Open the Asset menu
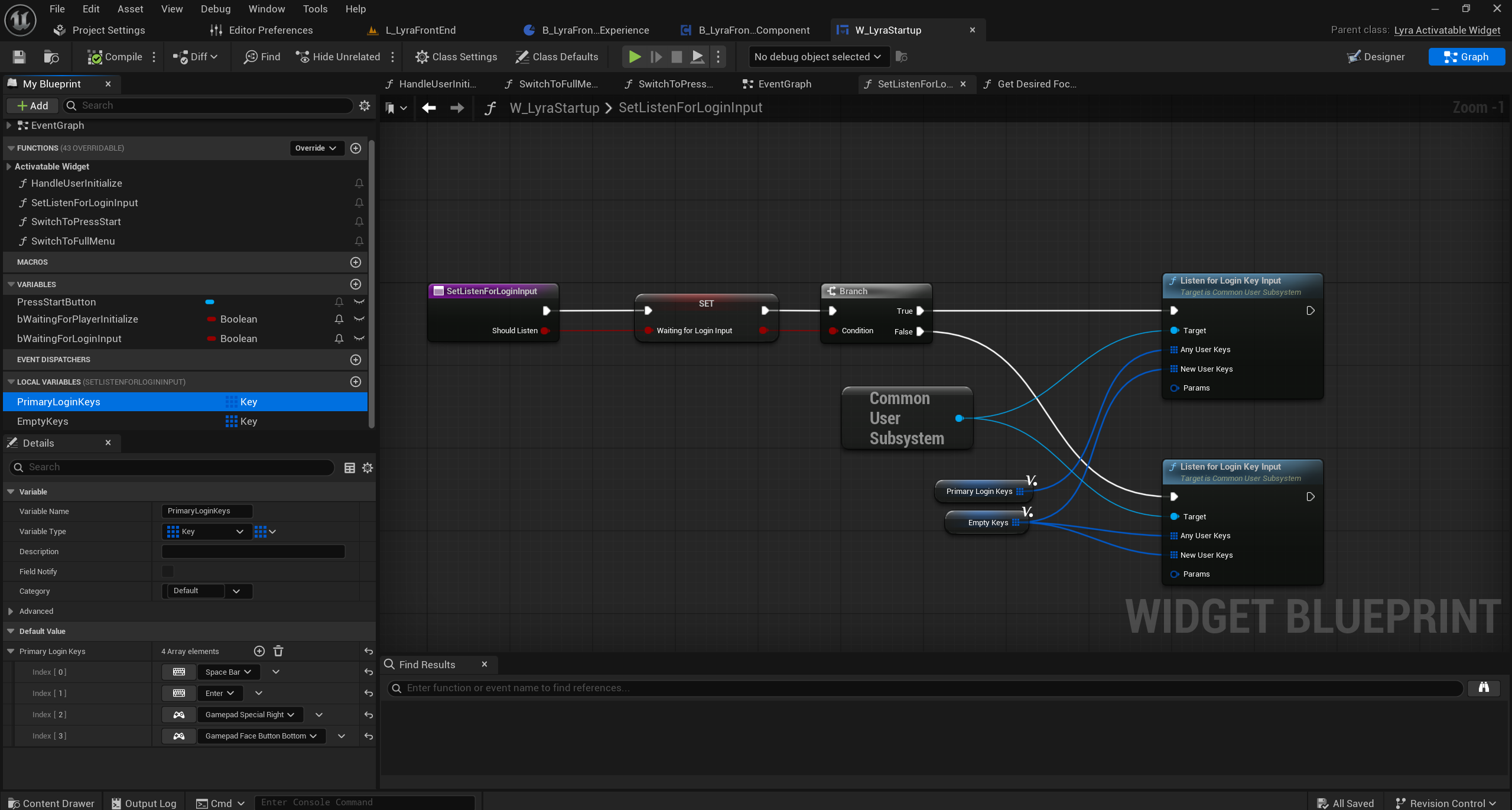The height and width of the screenshot is (810, 1512). [x=130, y=9]
